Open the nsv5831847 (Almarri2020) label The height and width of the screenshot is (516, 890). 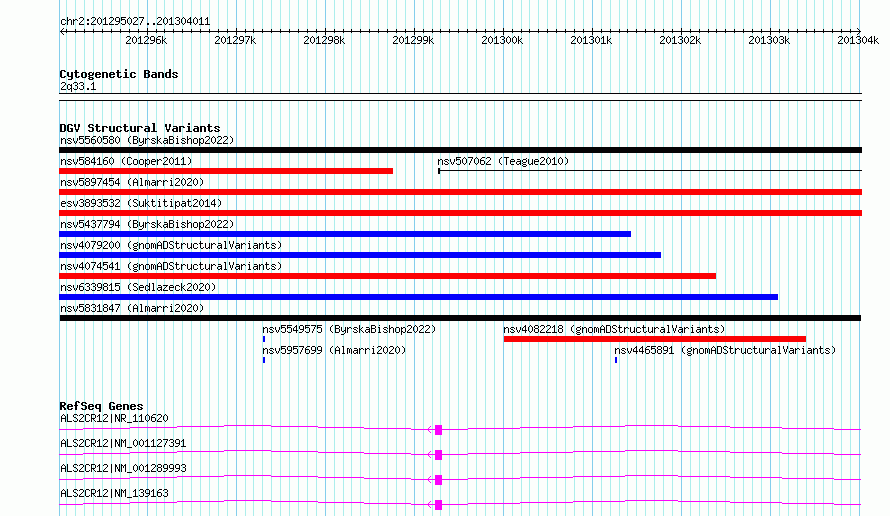(x=132, y=308)
